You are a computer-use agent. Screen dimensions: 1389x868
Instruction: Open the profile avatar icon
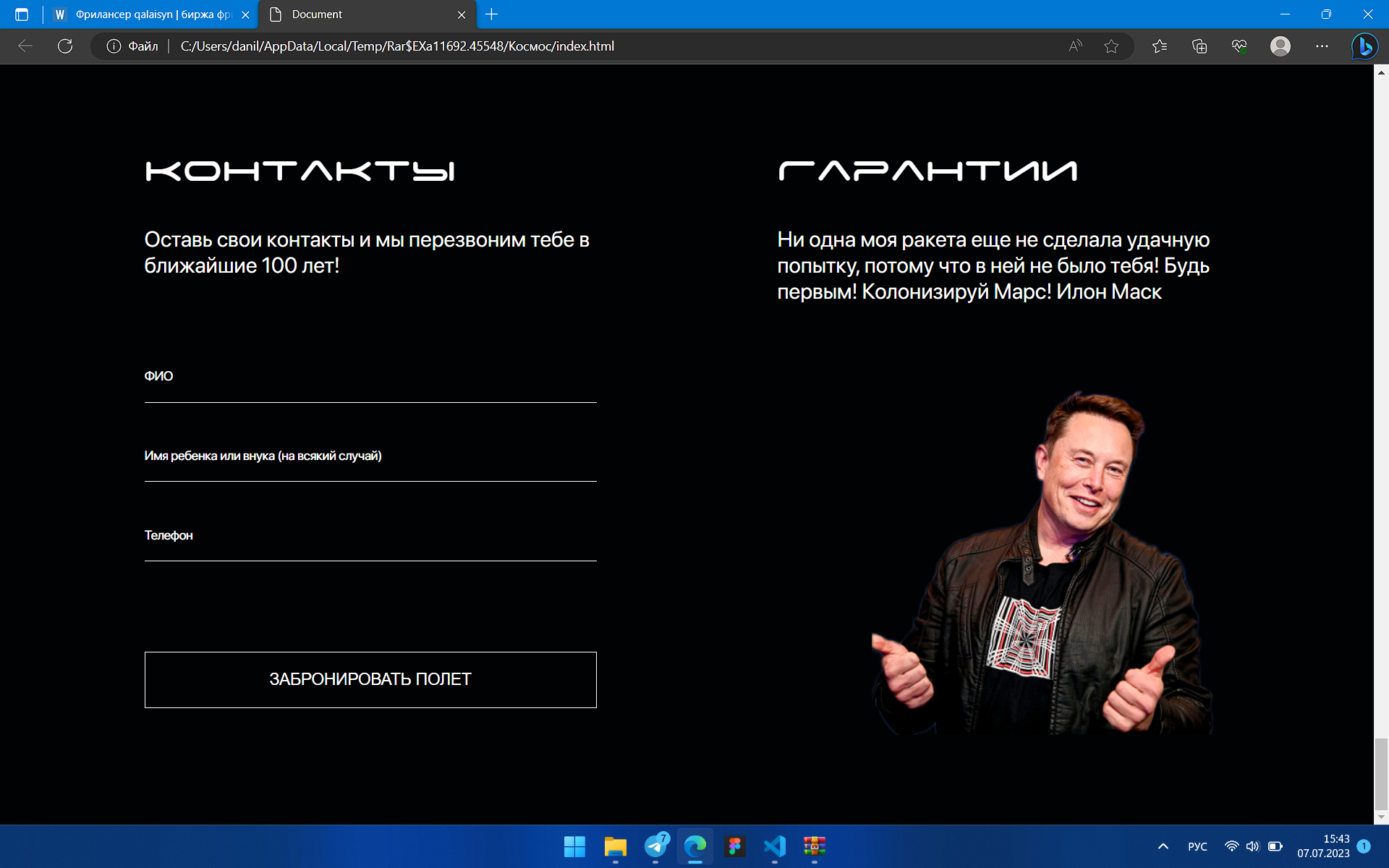1280,46
